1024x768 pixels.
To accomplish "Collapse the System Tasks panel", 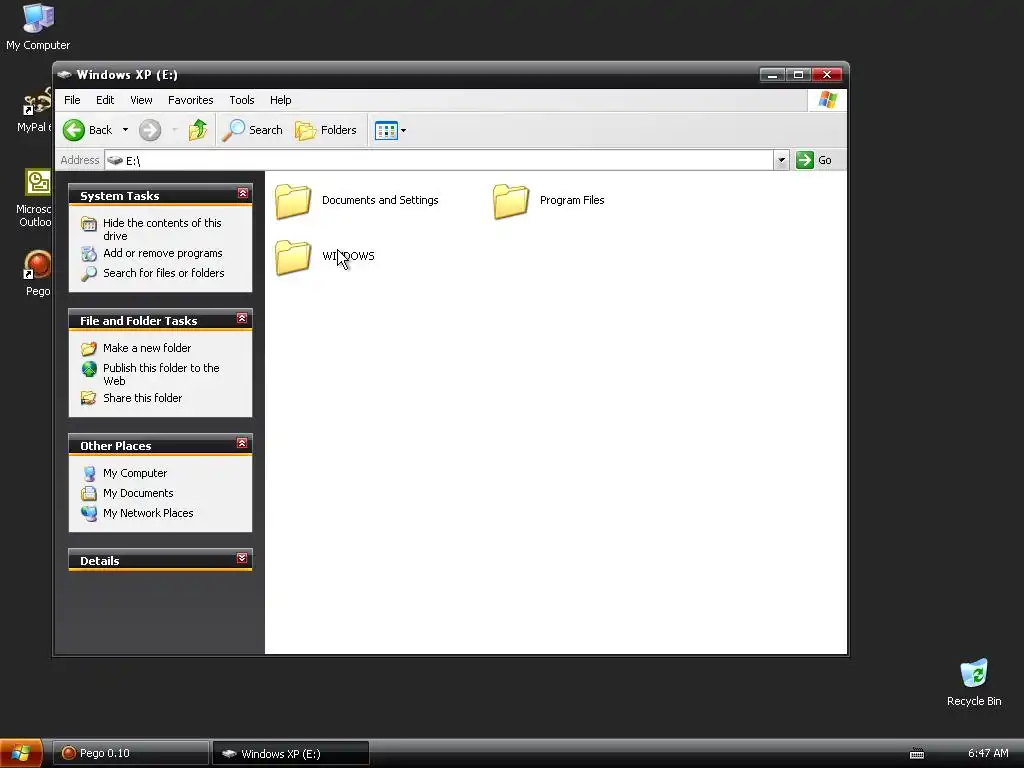I will (242, 193).
